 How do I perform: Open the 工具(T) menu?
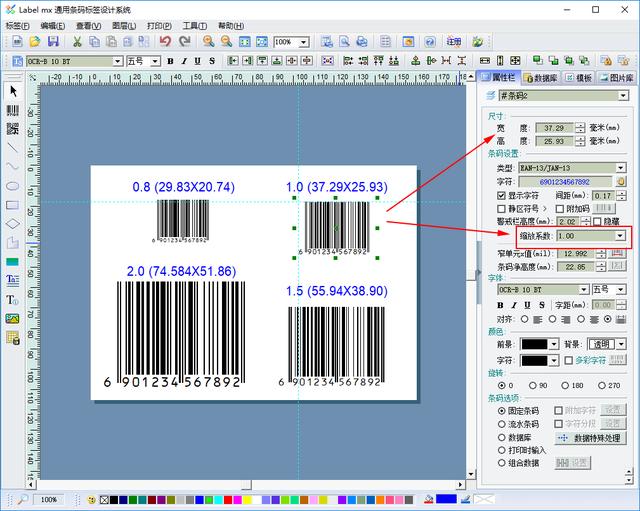194,26
